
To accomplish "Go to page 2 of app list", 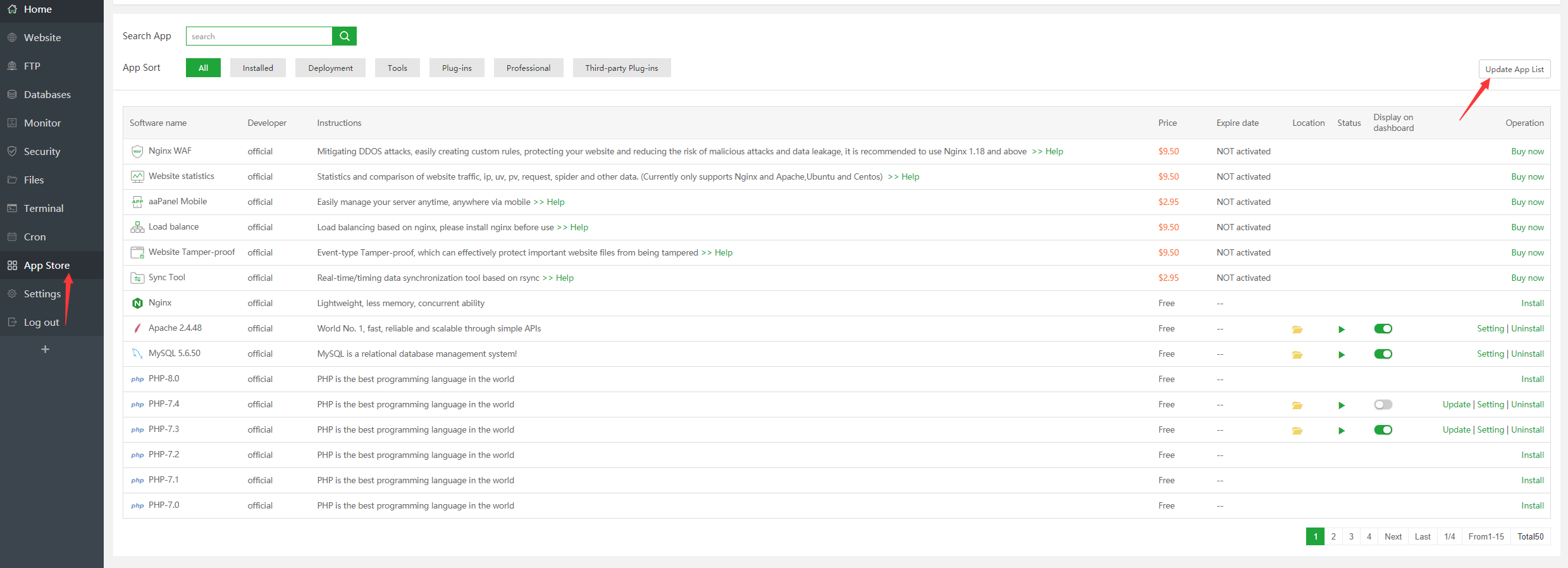I will pos(1333,536).
